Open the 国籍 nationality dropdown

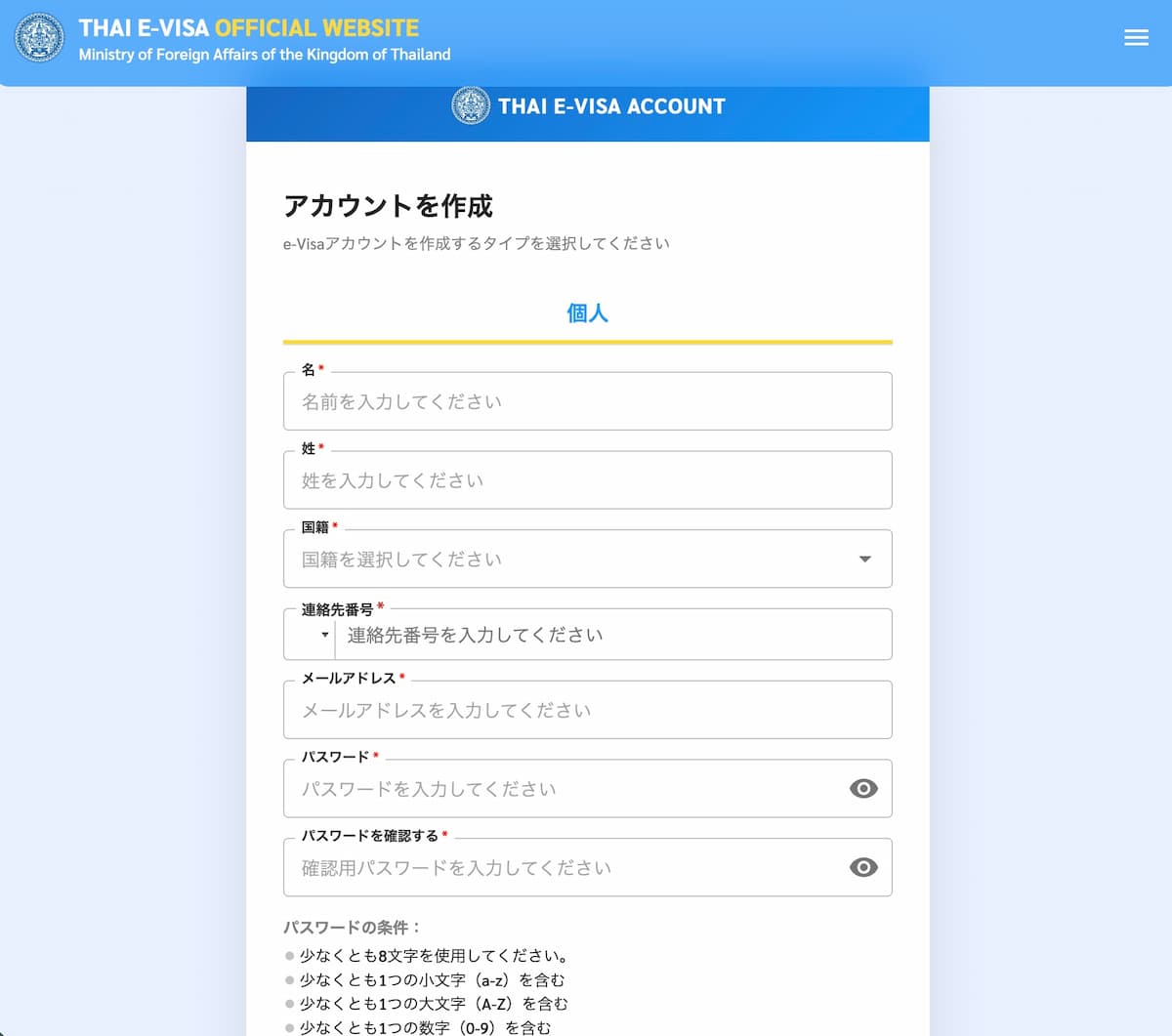pos(588,559)
